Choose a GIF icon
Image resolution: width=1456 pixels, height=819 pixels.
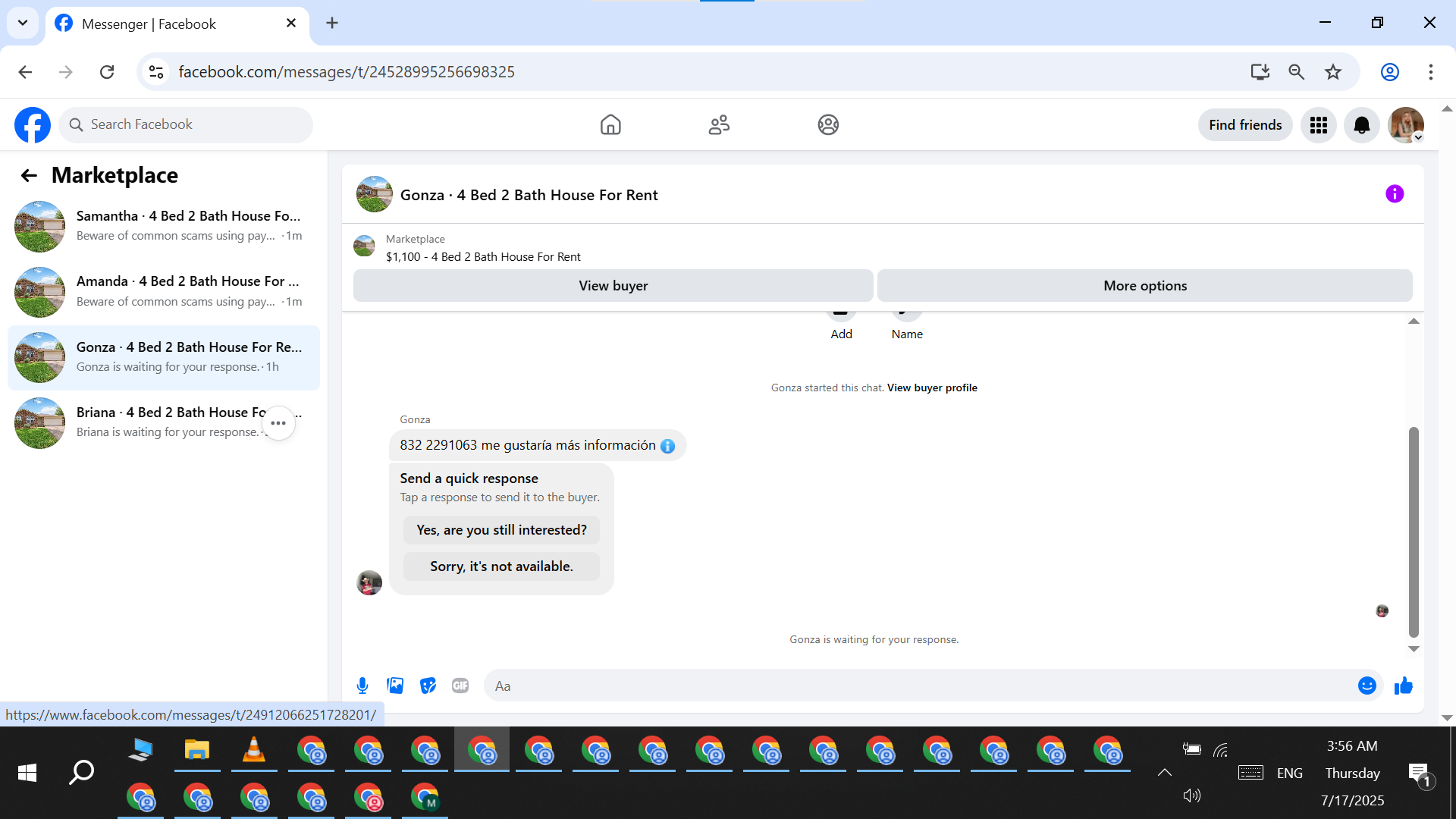(460, 686)
